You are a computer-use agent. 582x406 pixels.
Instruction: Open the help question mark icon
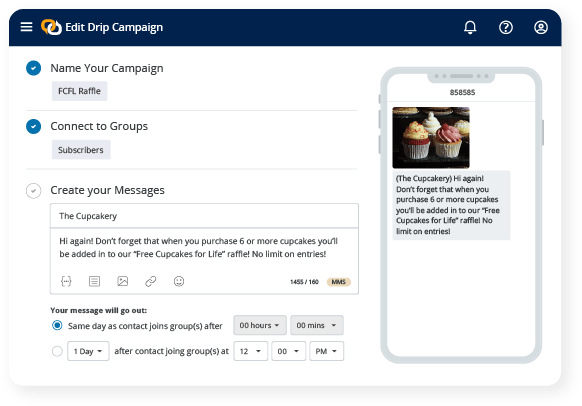506,27
